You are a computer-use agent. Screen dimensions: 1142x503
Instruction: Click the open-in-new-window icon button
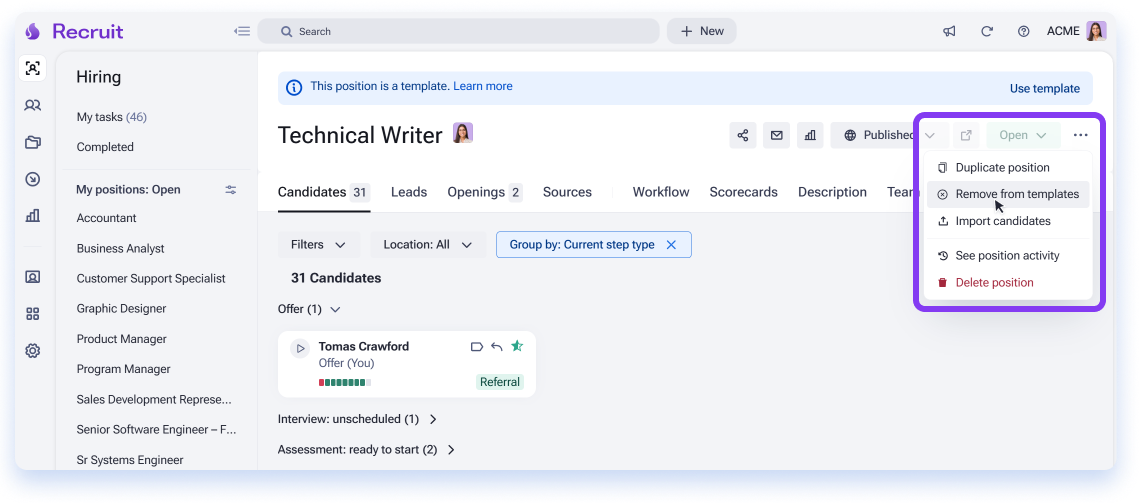(966, 135)
